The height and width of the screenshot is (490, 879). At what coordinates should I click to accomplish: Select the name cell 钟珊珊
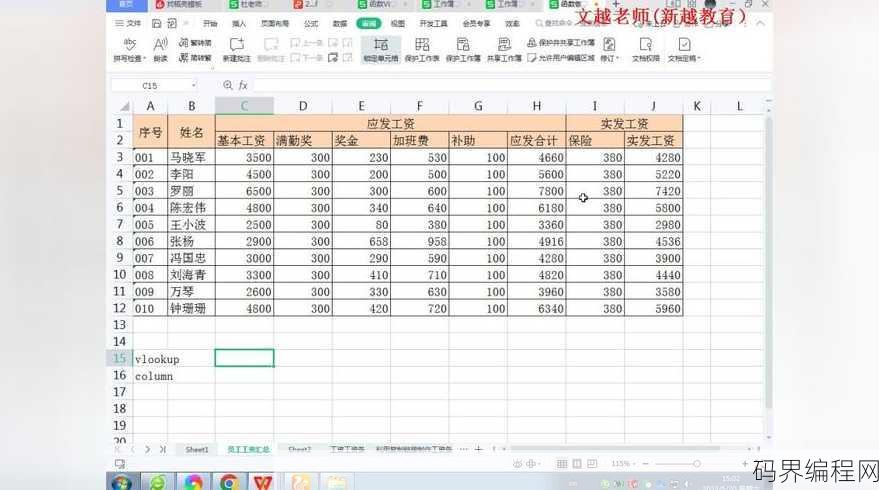click(x=191, y=308)
